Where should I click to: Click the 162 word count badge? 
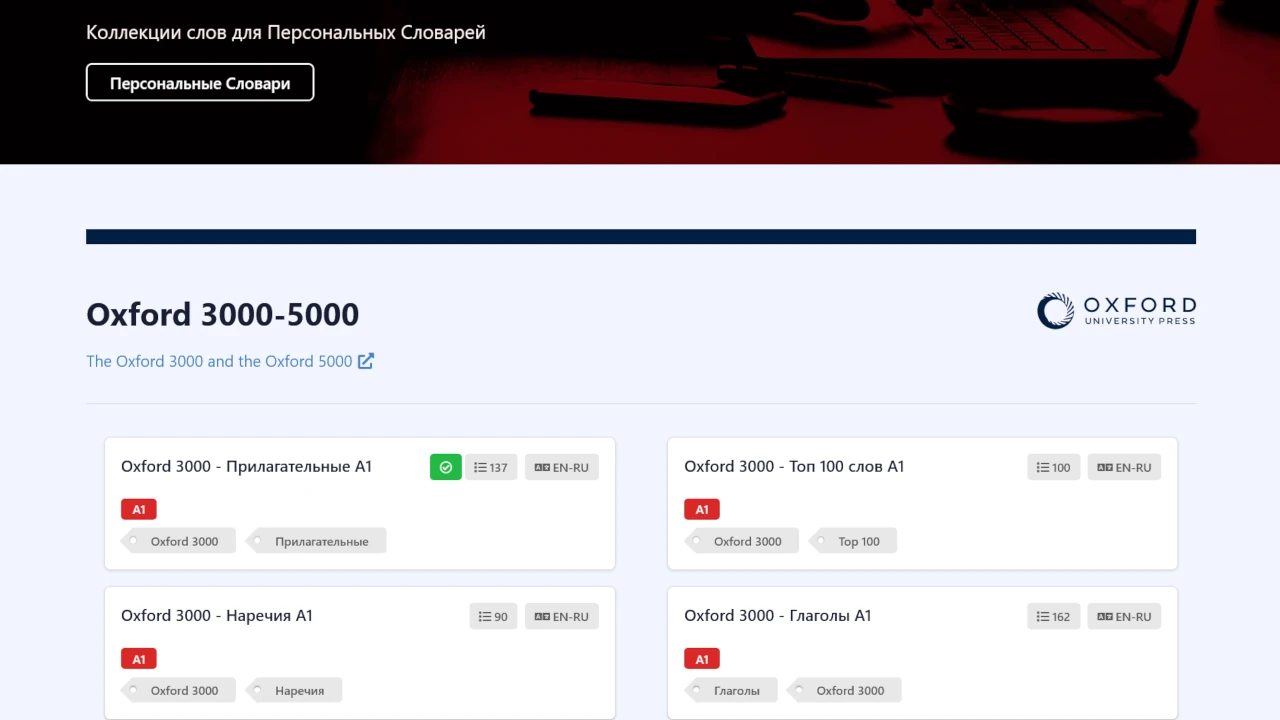click(x=1054, y=616)
